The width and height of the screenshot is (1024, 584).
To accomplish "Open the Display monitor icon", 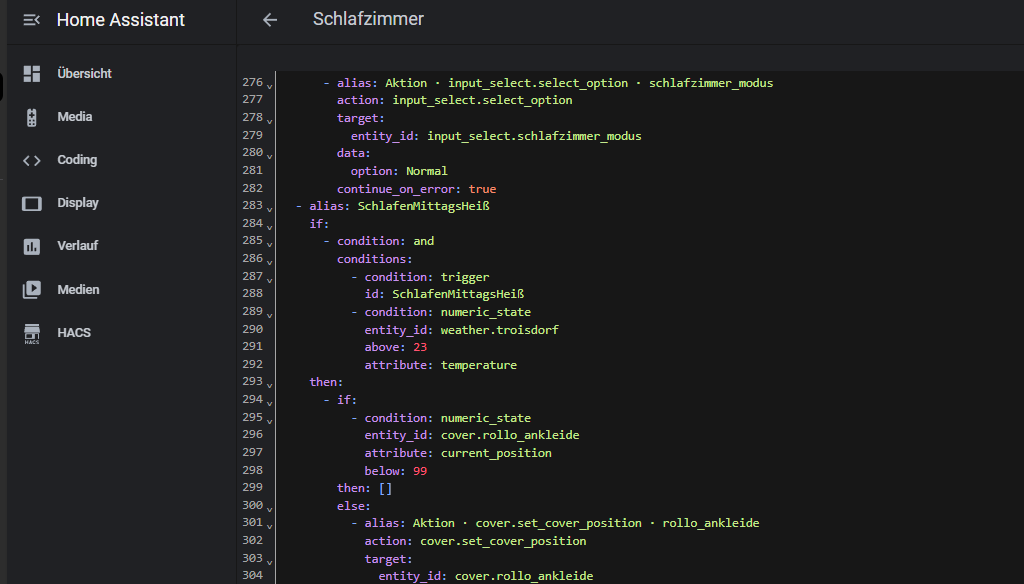I will click(x=31, y=203).
